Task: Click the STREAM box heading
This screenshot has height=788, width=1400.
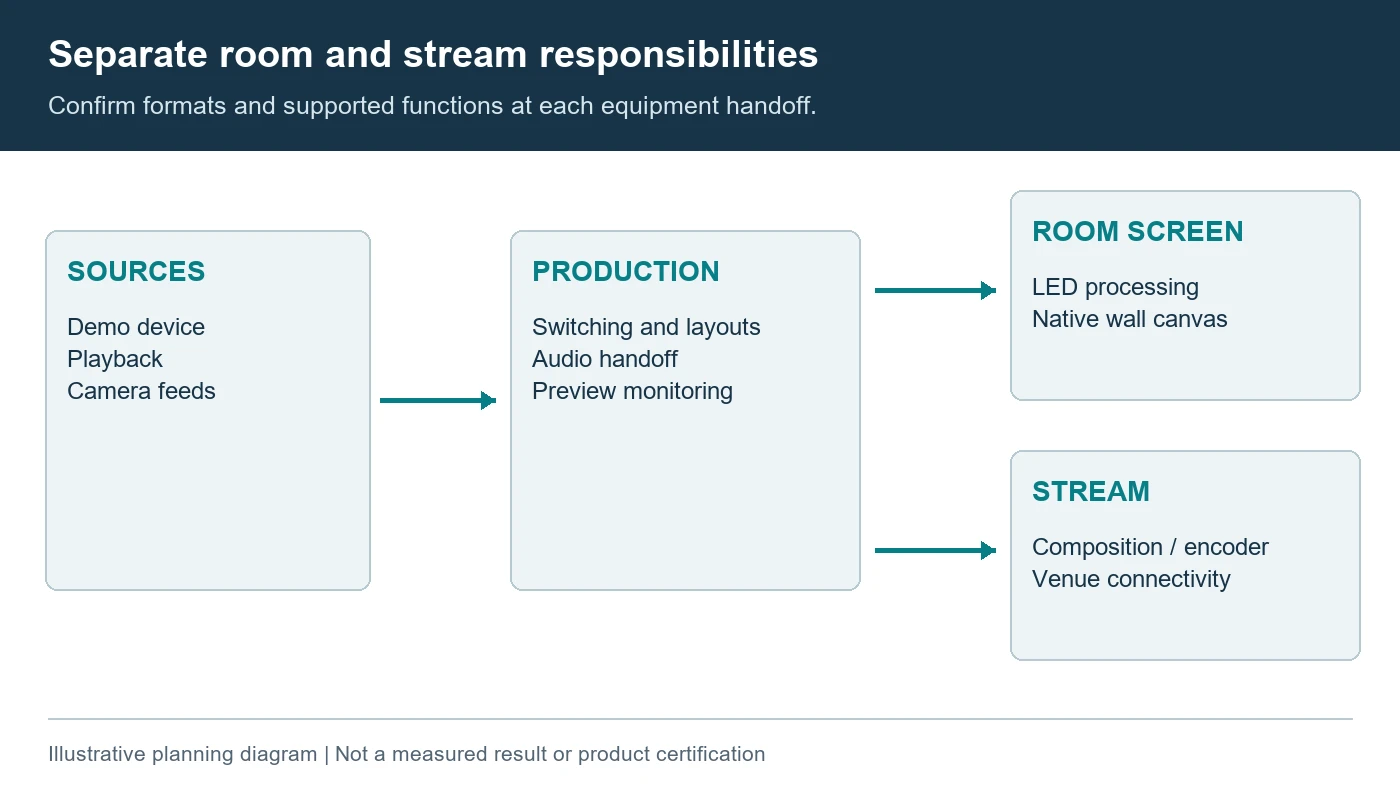Action: tap(1091, 491)
